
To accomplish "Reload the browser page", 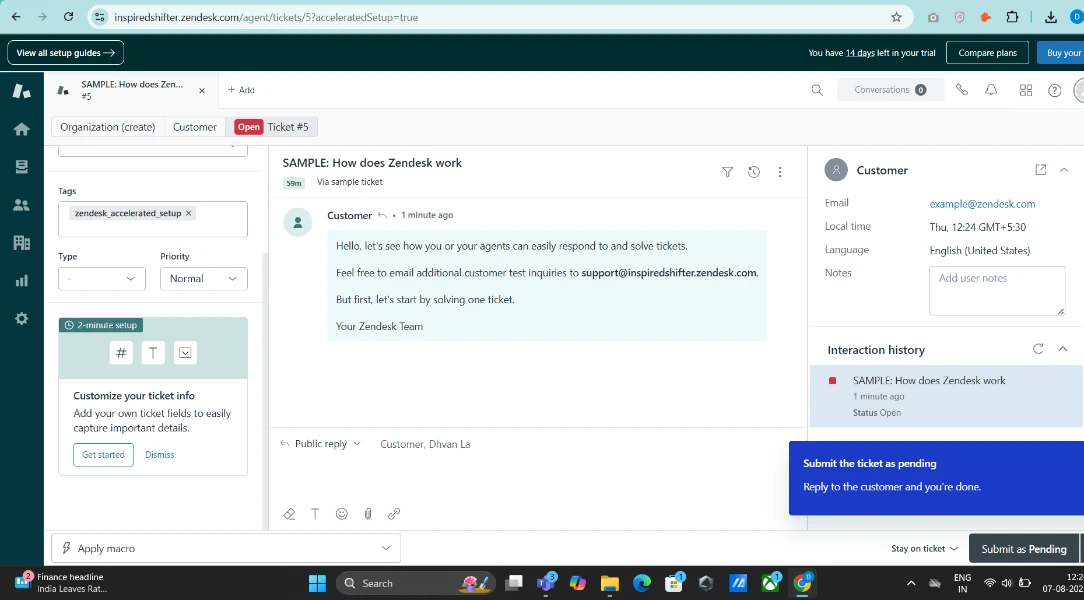I will click(x=68, y=17).
